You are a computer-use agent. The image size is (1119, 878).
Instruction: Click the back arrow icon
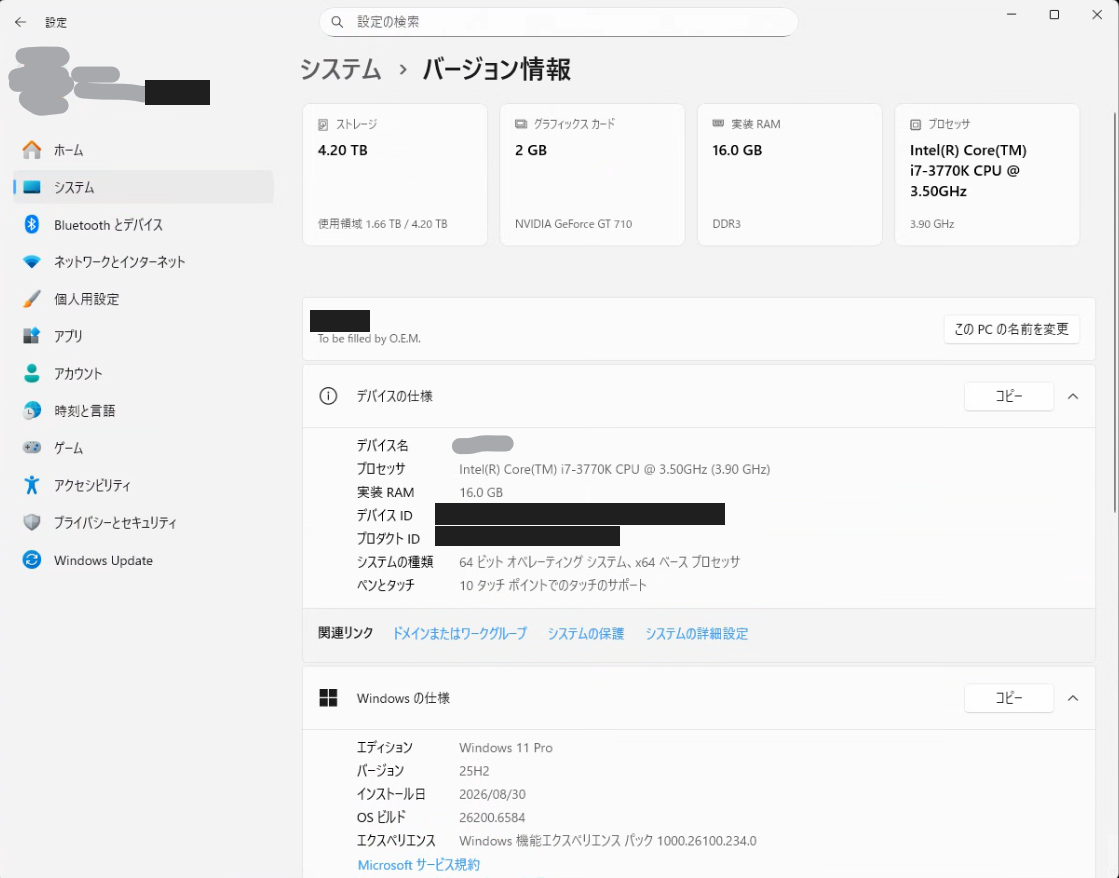click(x=20, y=22)
